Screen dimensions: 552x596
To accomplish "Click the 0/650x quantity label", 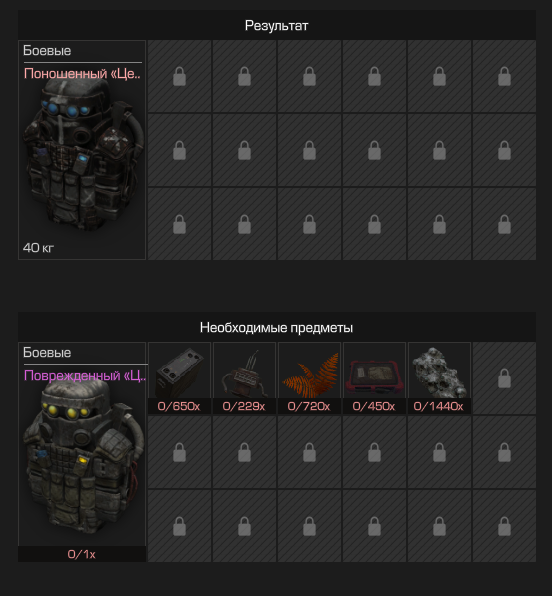I will pos(179,406).
